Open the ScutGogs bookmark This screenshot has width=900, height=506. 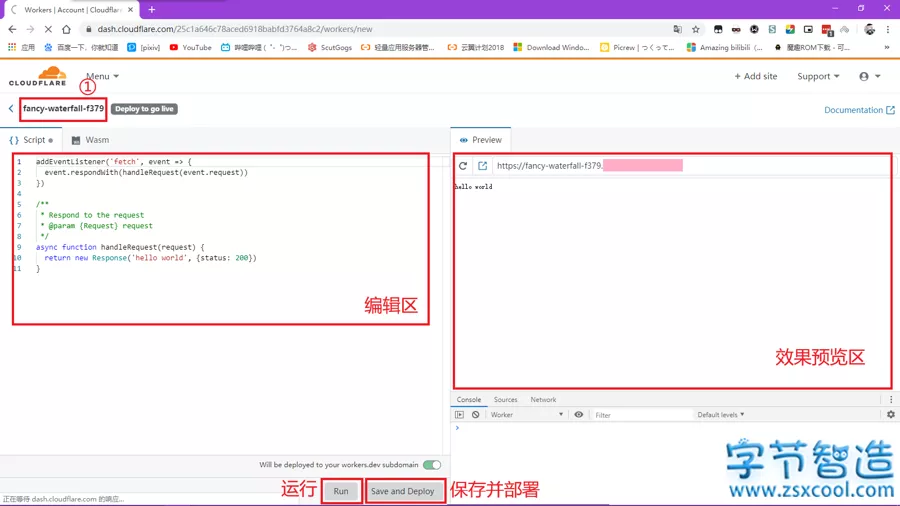click(329, 47)
